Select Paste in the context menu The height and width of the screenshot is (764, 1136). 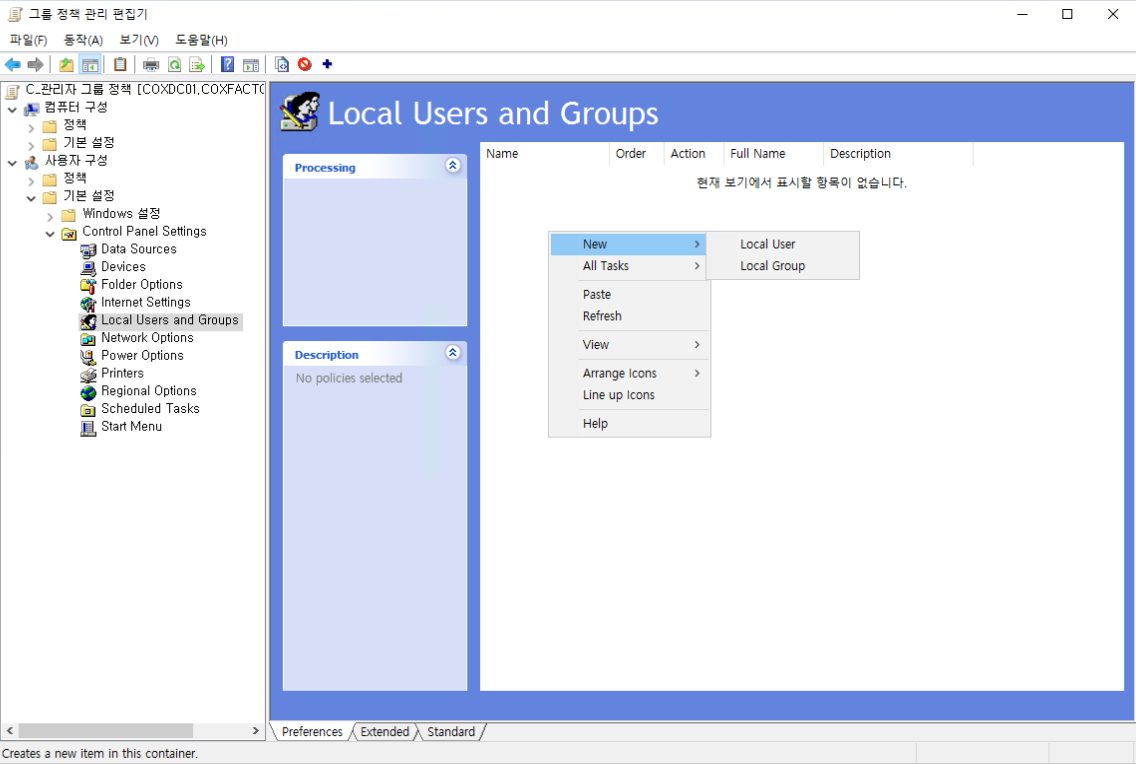pyautogui.click(x=629, y=295)
